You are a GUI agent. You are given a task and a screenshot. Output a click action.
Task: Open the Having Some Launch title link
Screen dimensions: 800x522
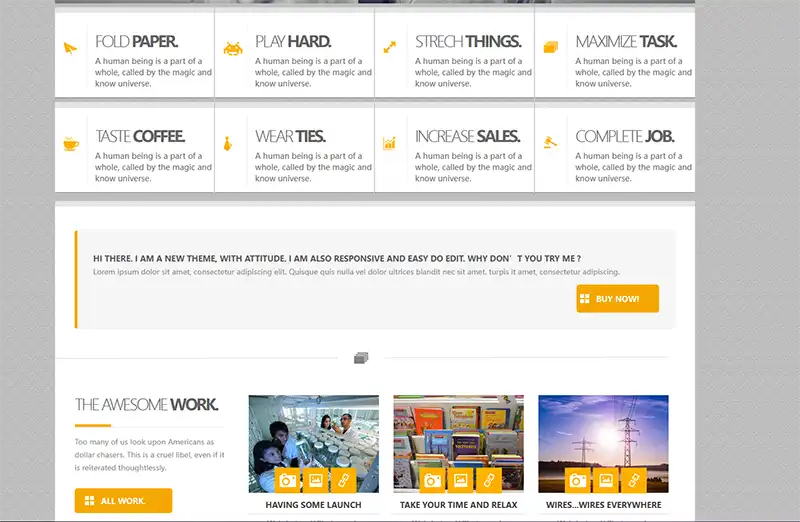point(313,505)
